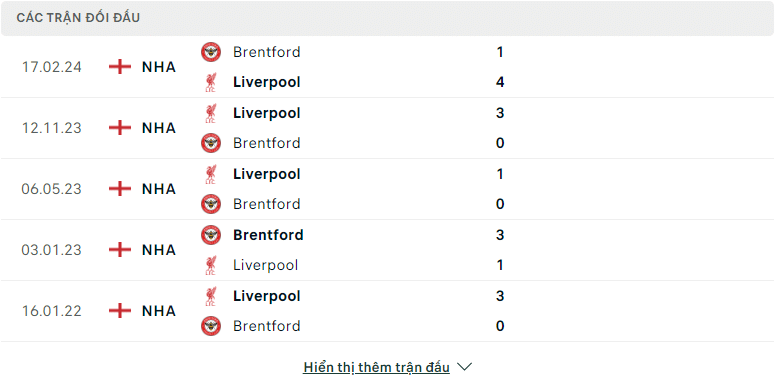
Task: Open Liverpool name in 16.01.22 match
Action: (267, 296)
